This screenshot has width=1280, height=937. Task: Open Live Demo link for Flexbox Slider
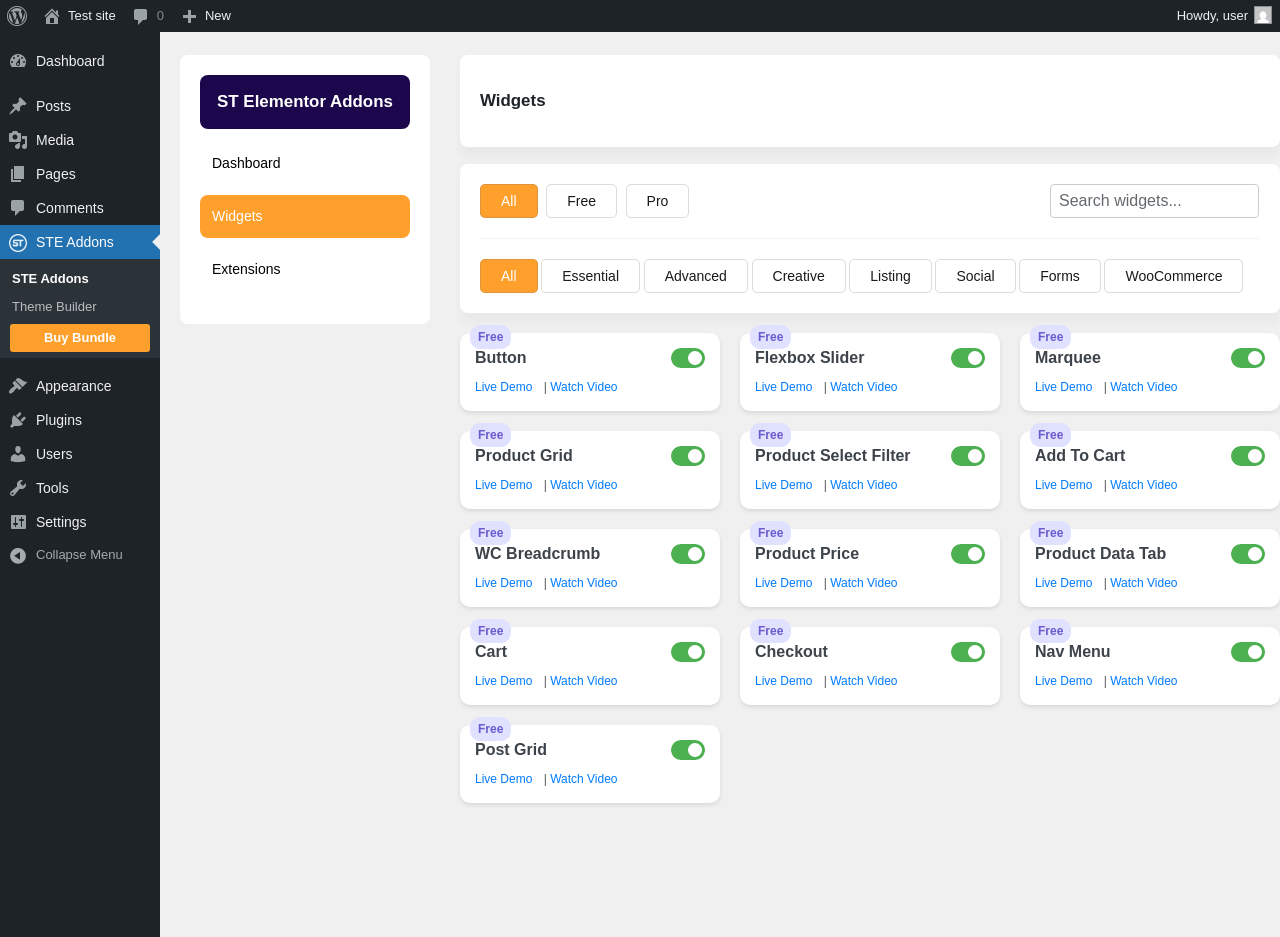[784, 387]
